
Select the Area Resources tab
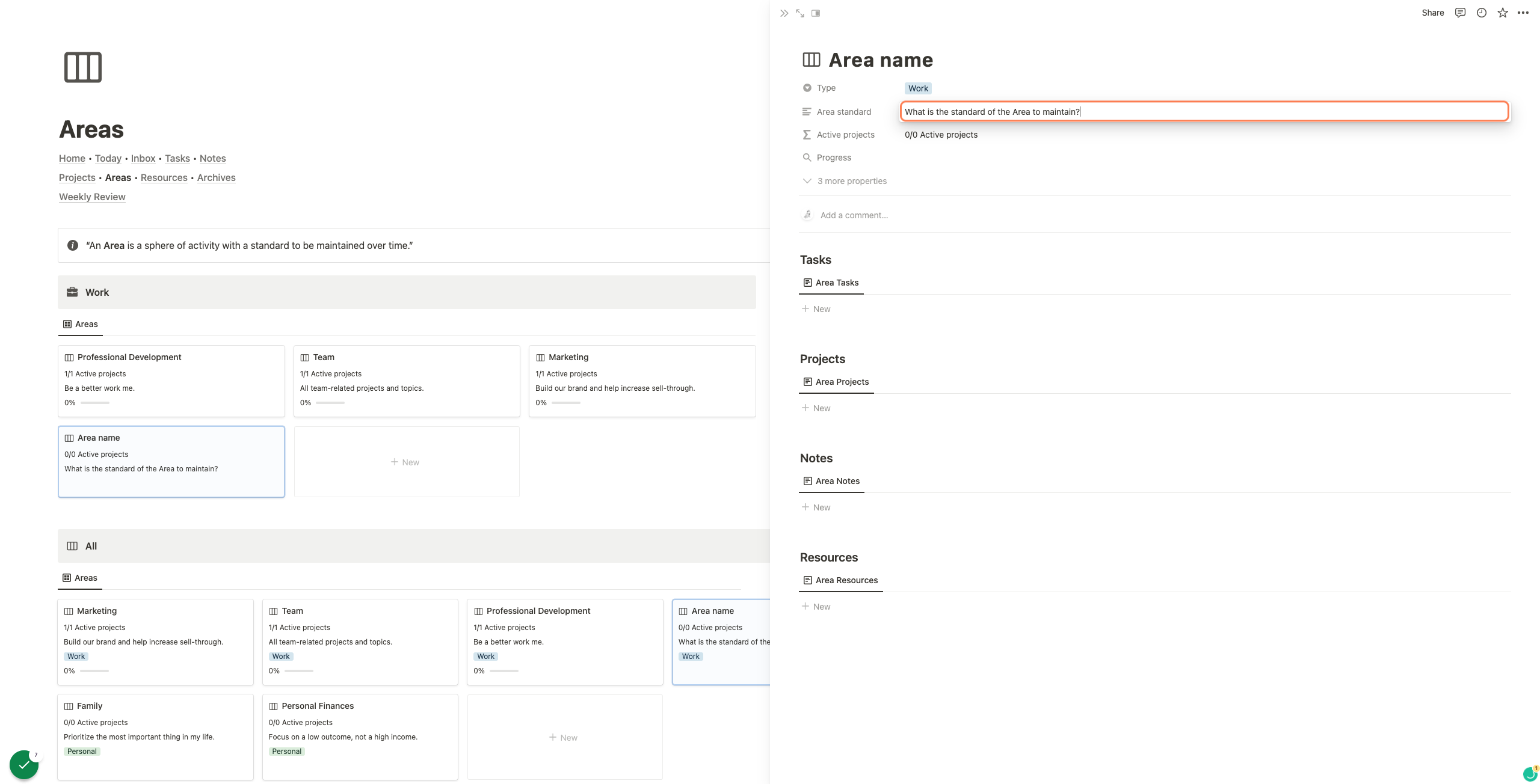pos(840,580)
